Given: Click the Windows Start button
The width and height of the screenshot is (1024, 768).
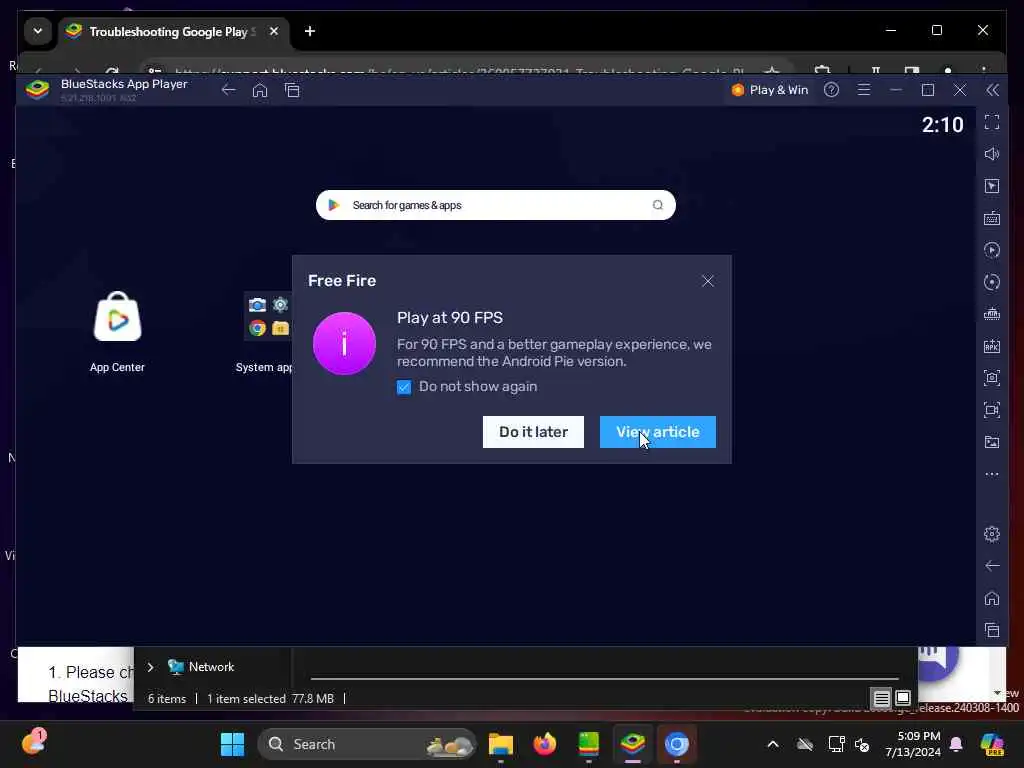Looking at the screenshot, I should [232, 744].
